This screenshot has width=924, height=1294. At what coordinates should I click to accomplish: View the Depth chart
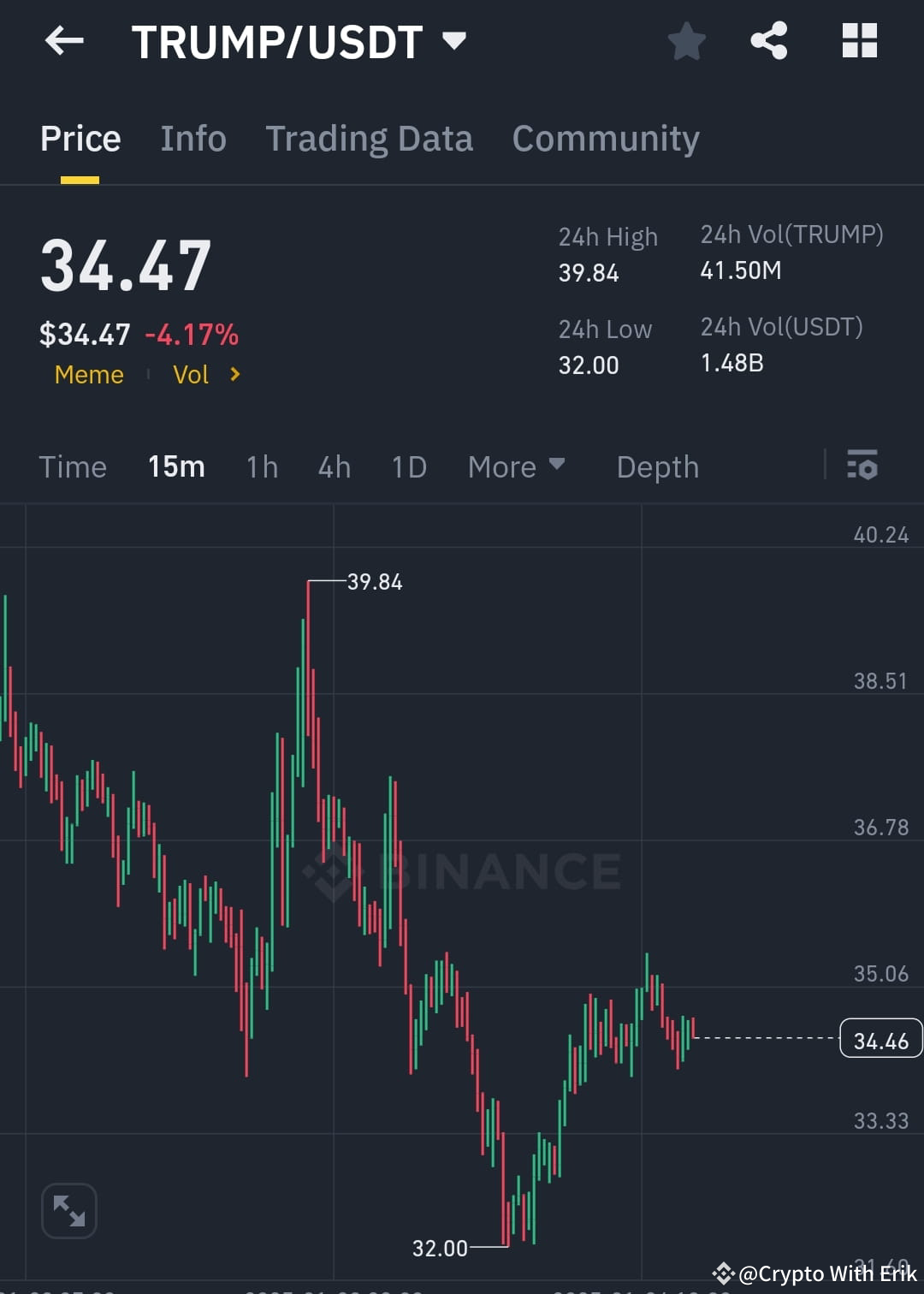point(657,466)
